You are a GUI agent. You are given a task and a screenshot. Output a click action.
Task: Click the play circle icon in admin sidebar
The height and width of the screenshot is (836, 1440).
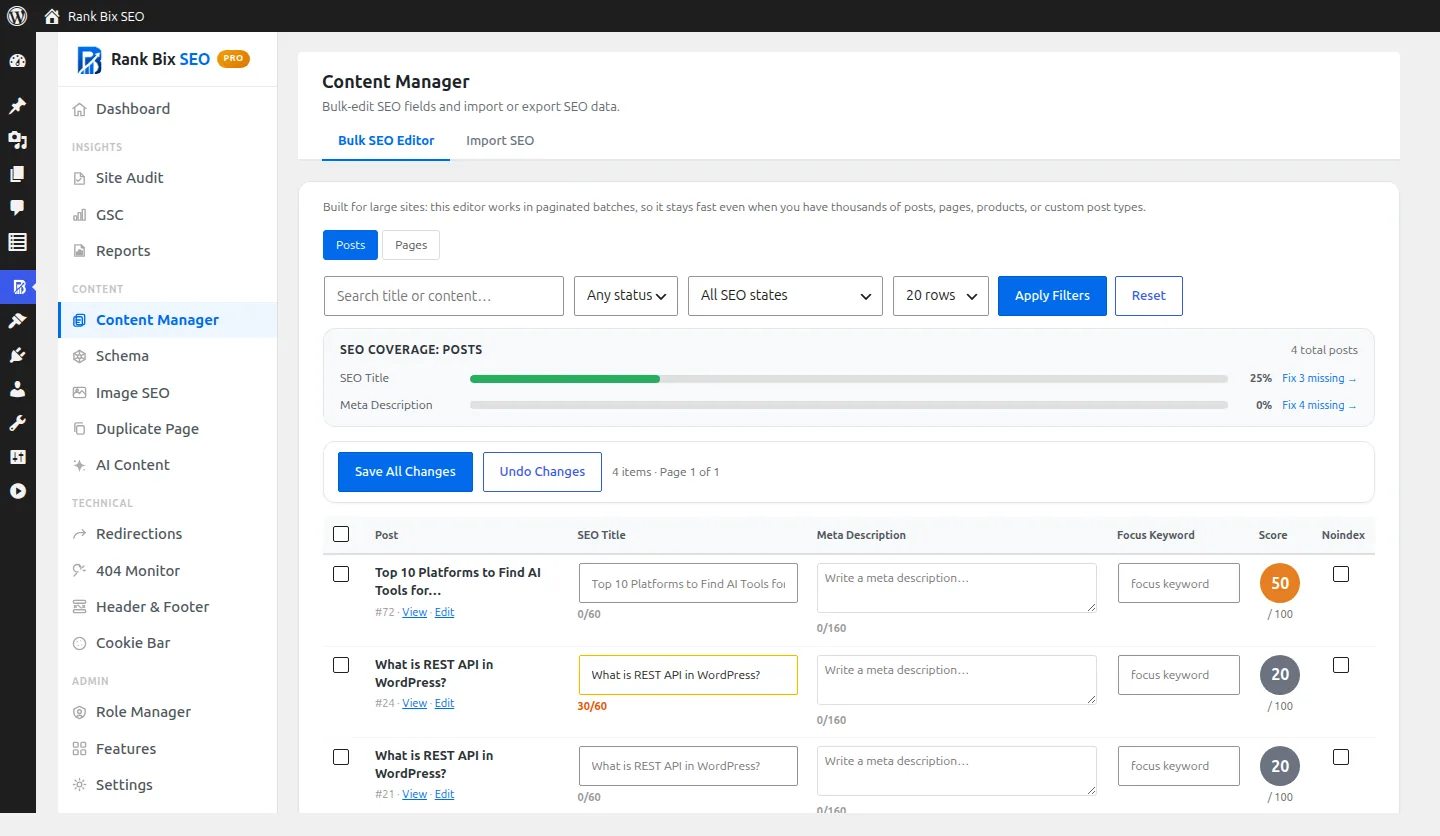pos(17,491)
